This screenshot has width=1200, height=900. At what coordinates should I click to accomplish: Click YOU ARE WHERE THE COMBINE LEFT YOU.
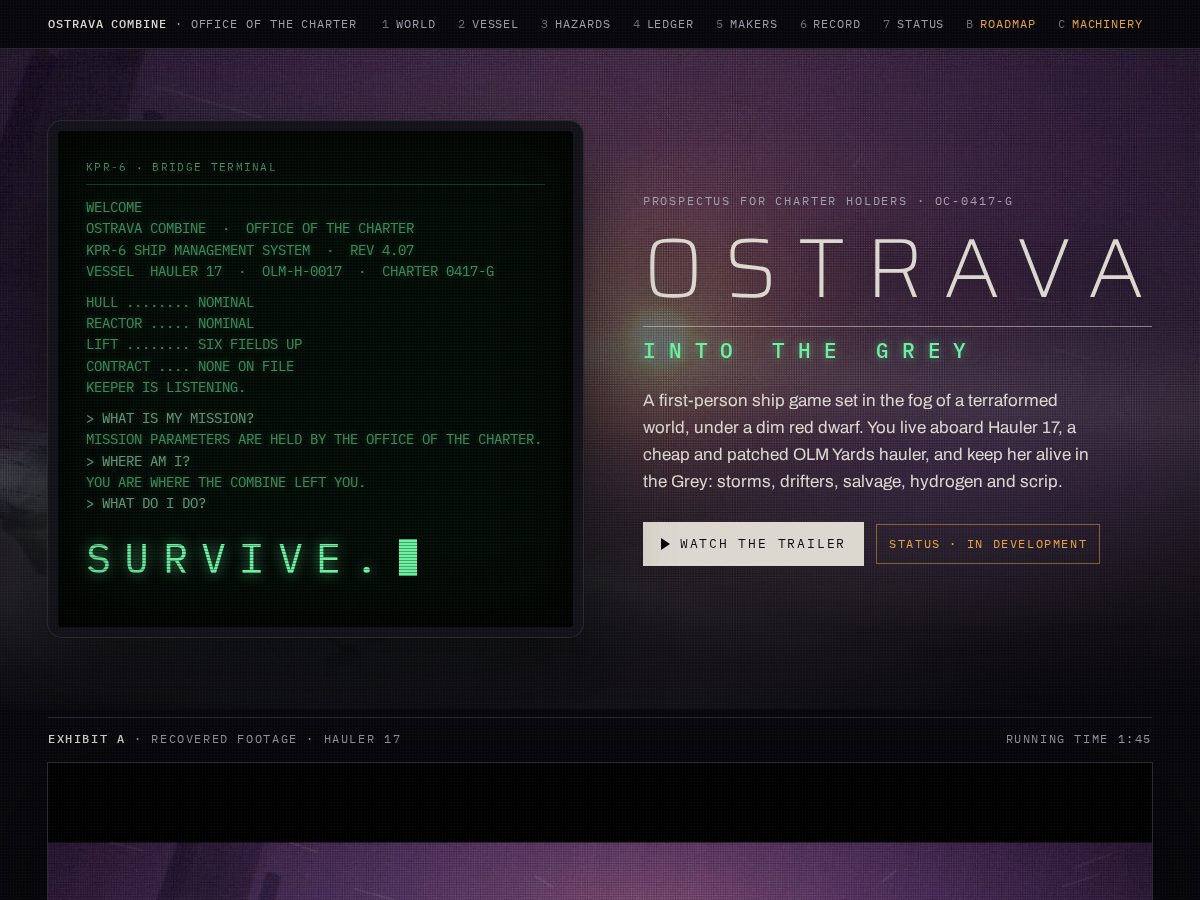pos(226,482)
